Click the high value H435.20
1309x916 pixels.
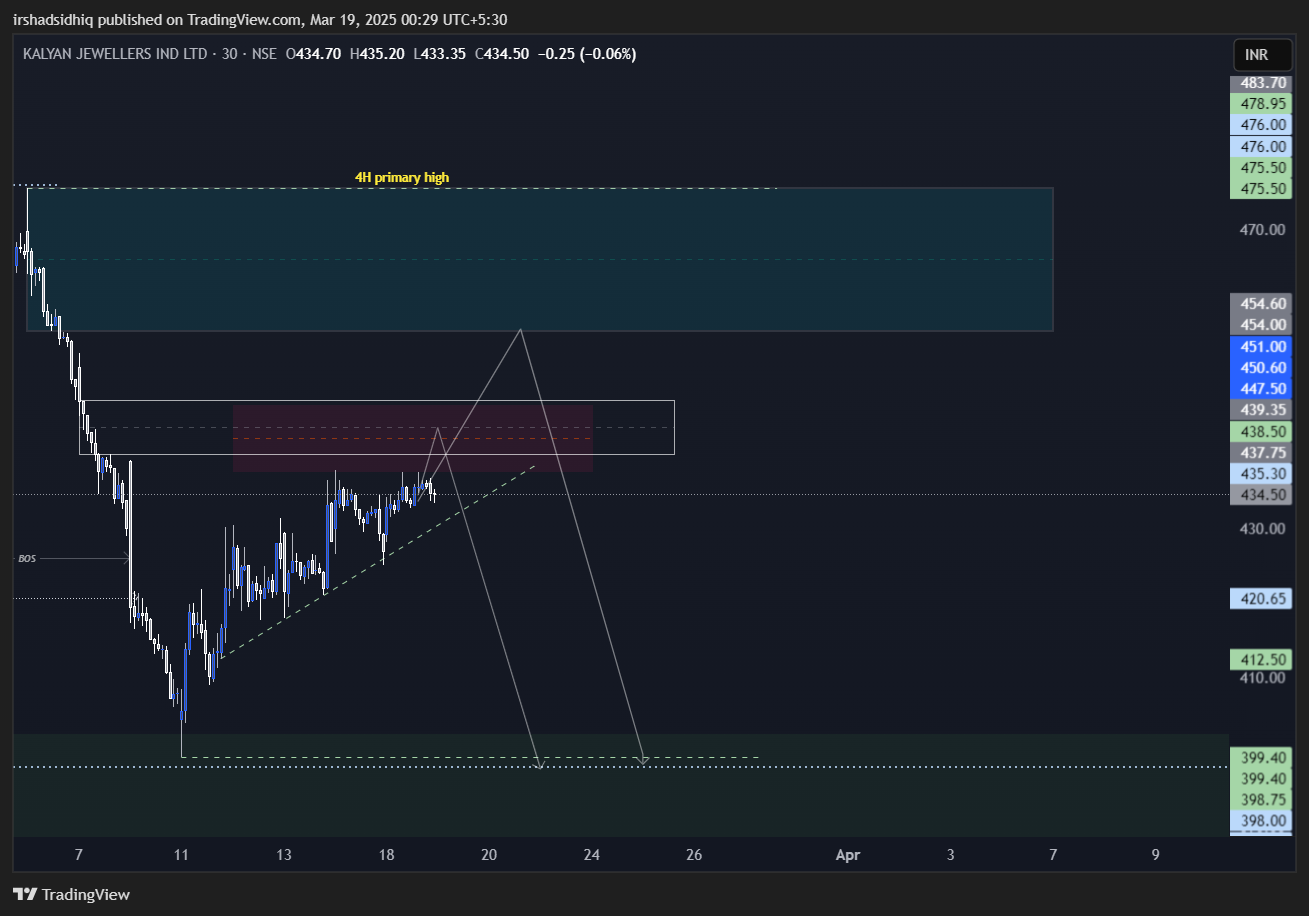point(377,54)
